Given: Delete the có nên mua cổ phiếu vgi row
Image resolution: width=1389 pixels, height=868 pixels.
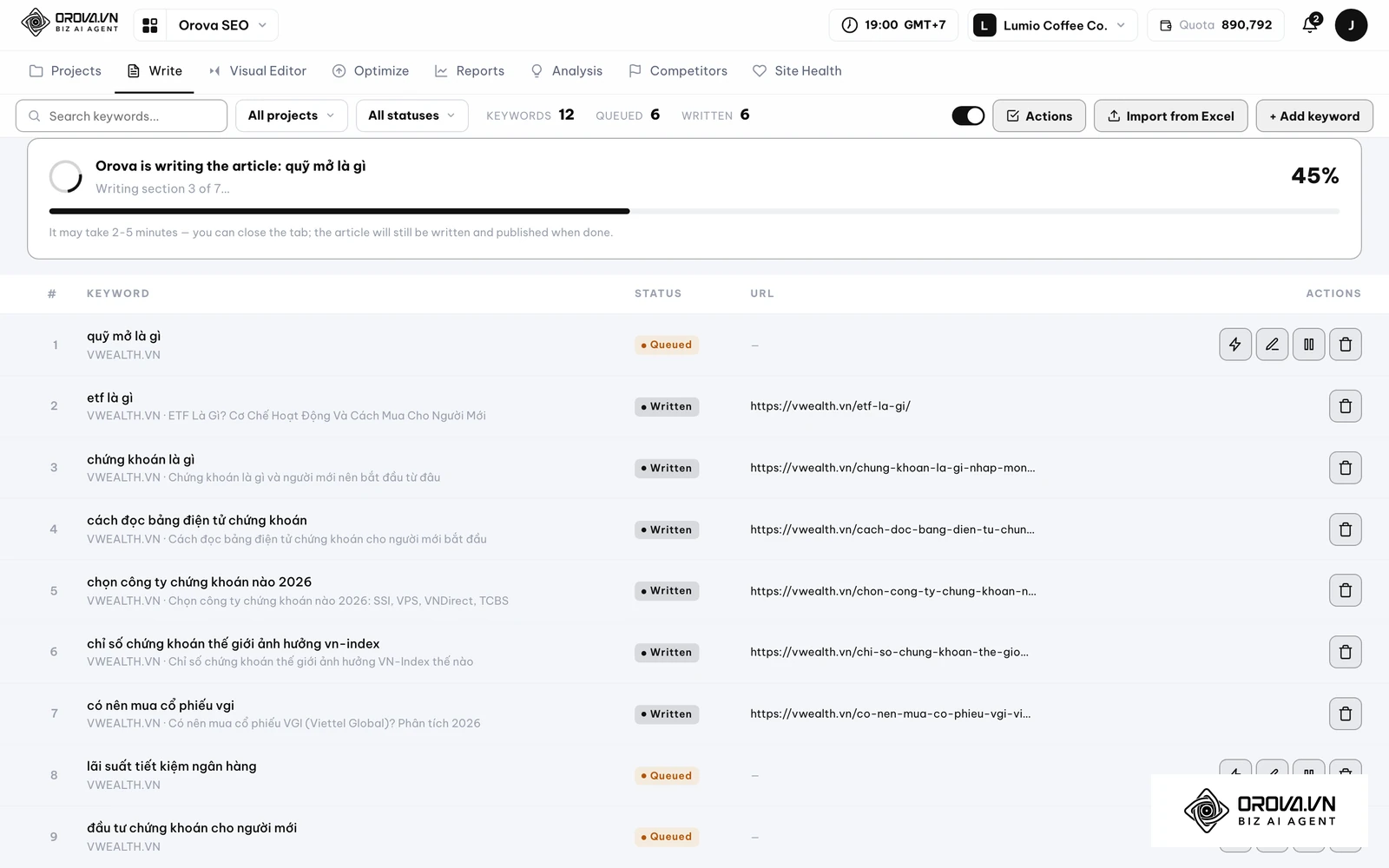Looking at the screenshot, I should point(1346,713).
